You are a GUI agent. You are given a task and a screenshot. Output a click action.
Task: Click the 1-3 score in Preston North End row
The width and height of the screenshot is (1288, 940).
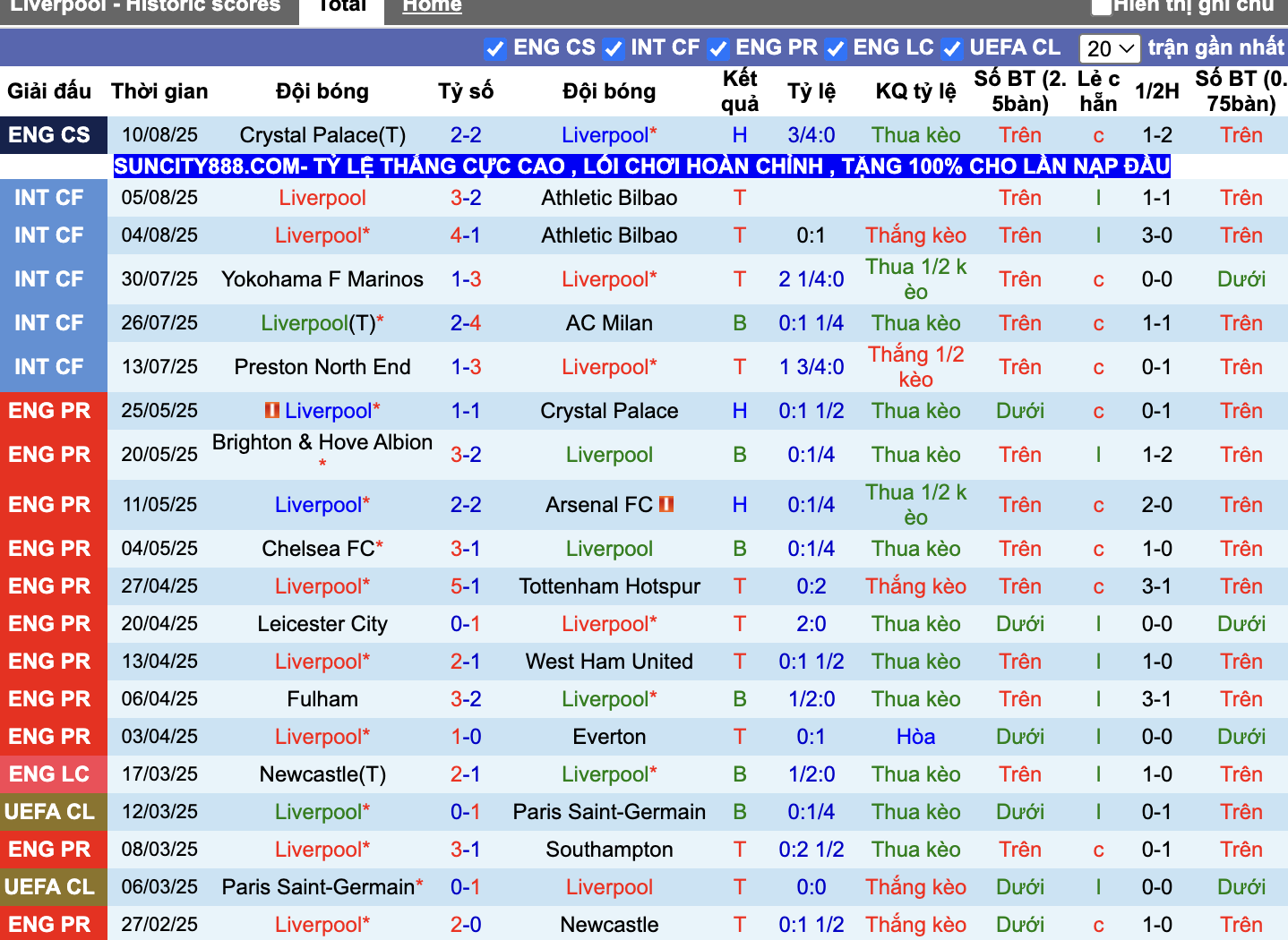(466, 367)
